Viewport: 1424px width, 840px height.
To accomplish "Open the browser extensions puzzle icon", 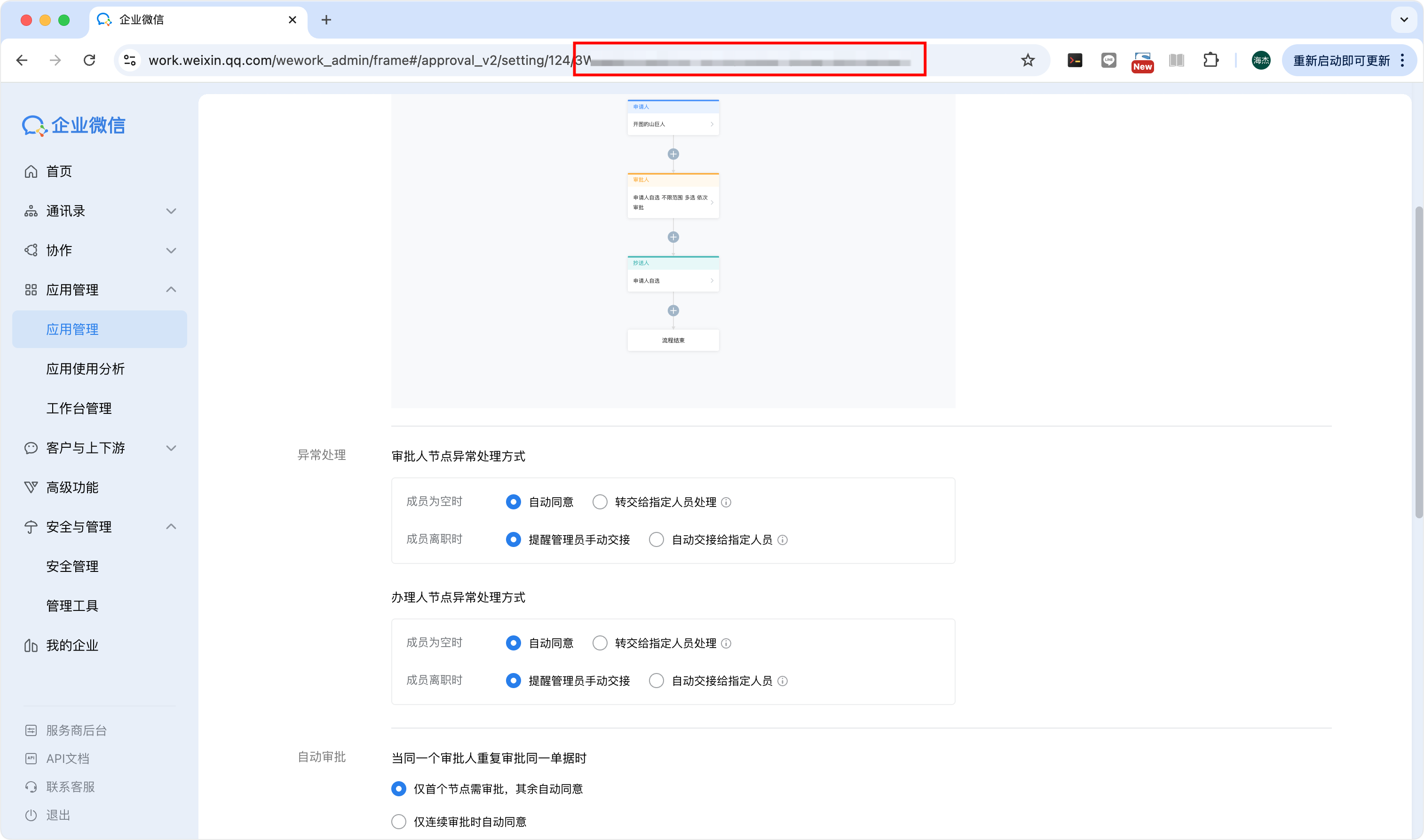I will click(1210, 60).
